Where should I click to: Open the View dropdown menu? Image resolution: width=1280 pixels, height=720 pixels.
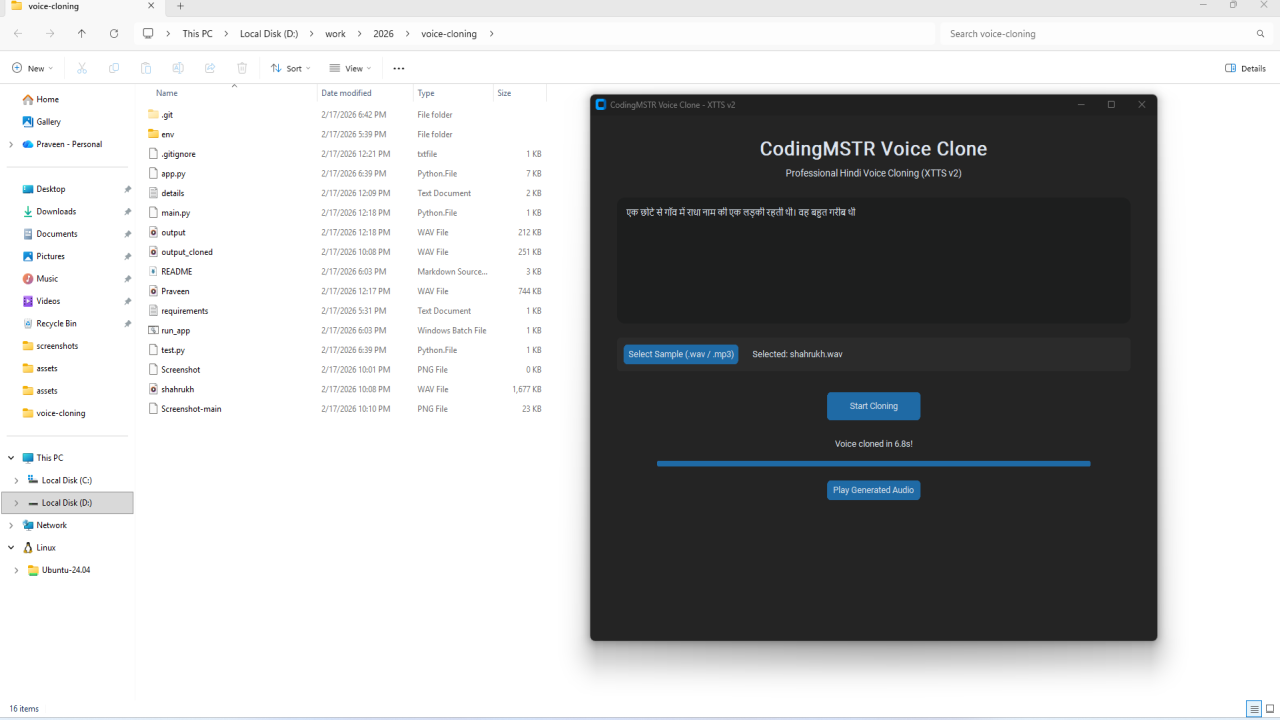click(351, 68)
